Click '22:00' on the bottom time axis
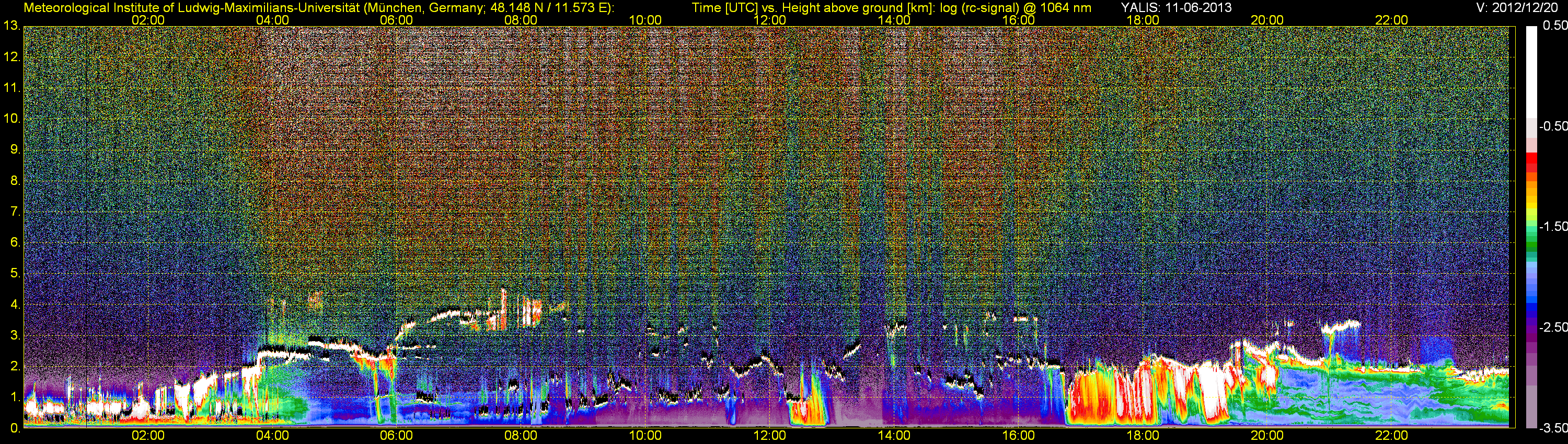The height and width of the screenshot is (444, 1568). [x=1391, y=436]
